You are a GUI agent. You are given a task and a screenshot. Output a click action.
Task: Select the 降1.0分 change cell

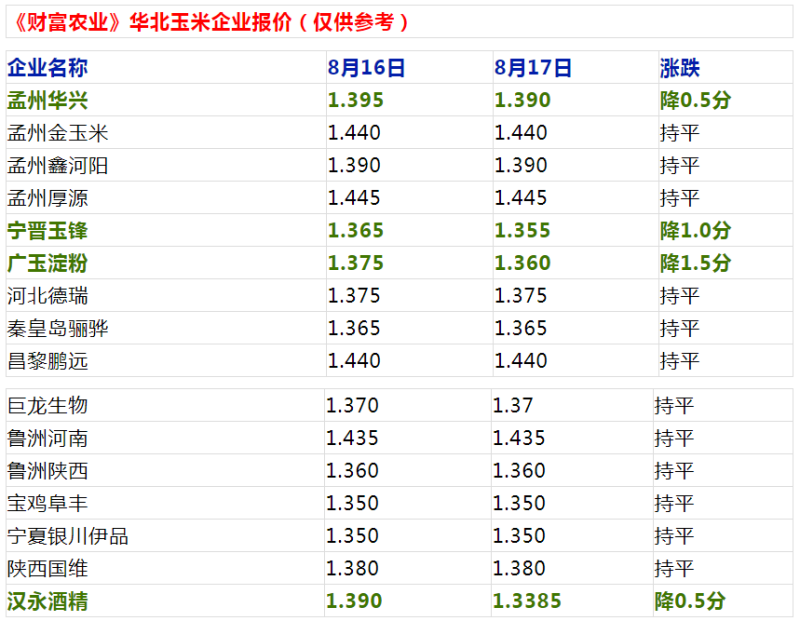tap(695, 231)
